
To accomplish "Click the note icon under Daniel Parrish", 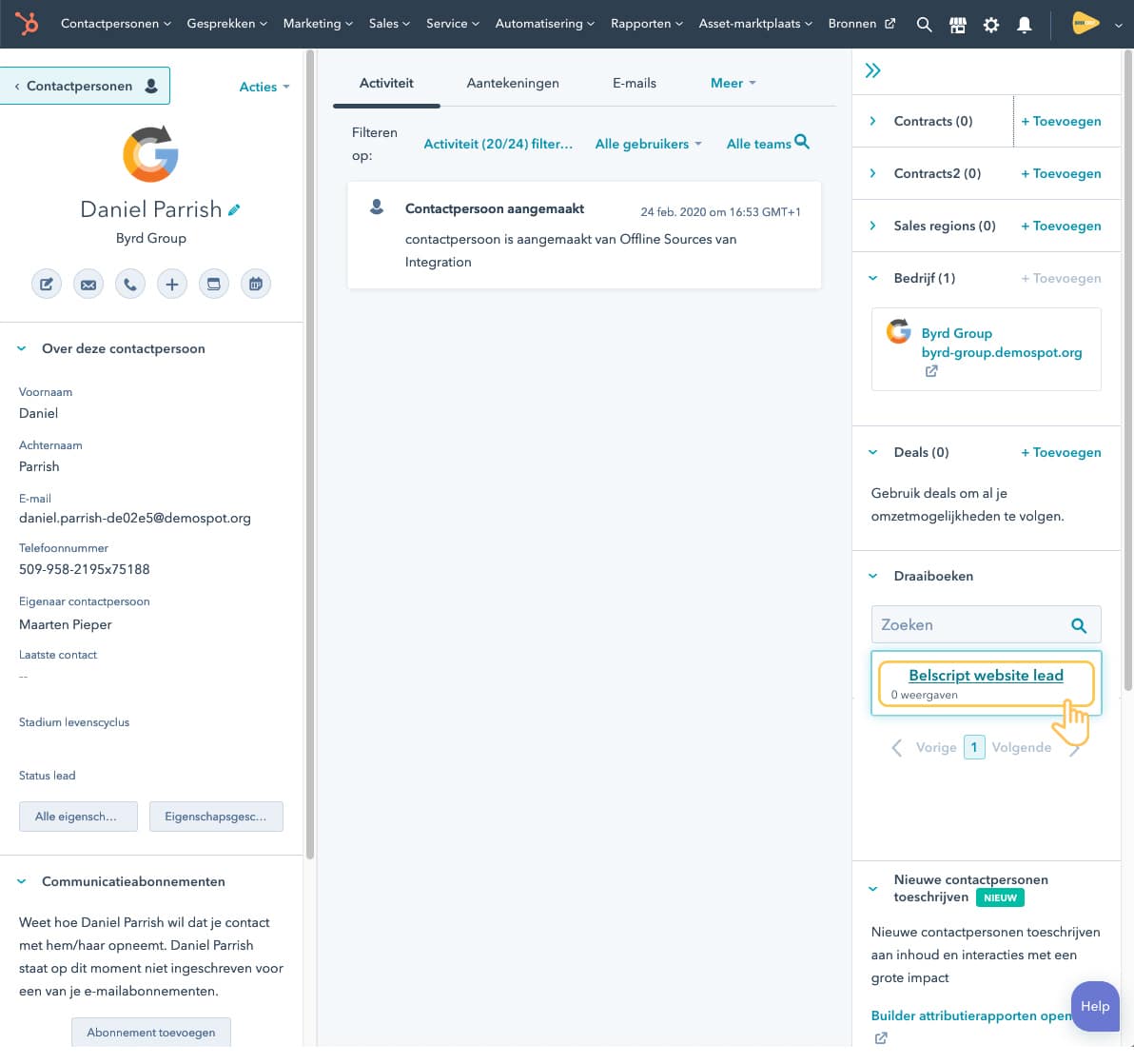I will [x=47, y=285].
